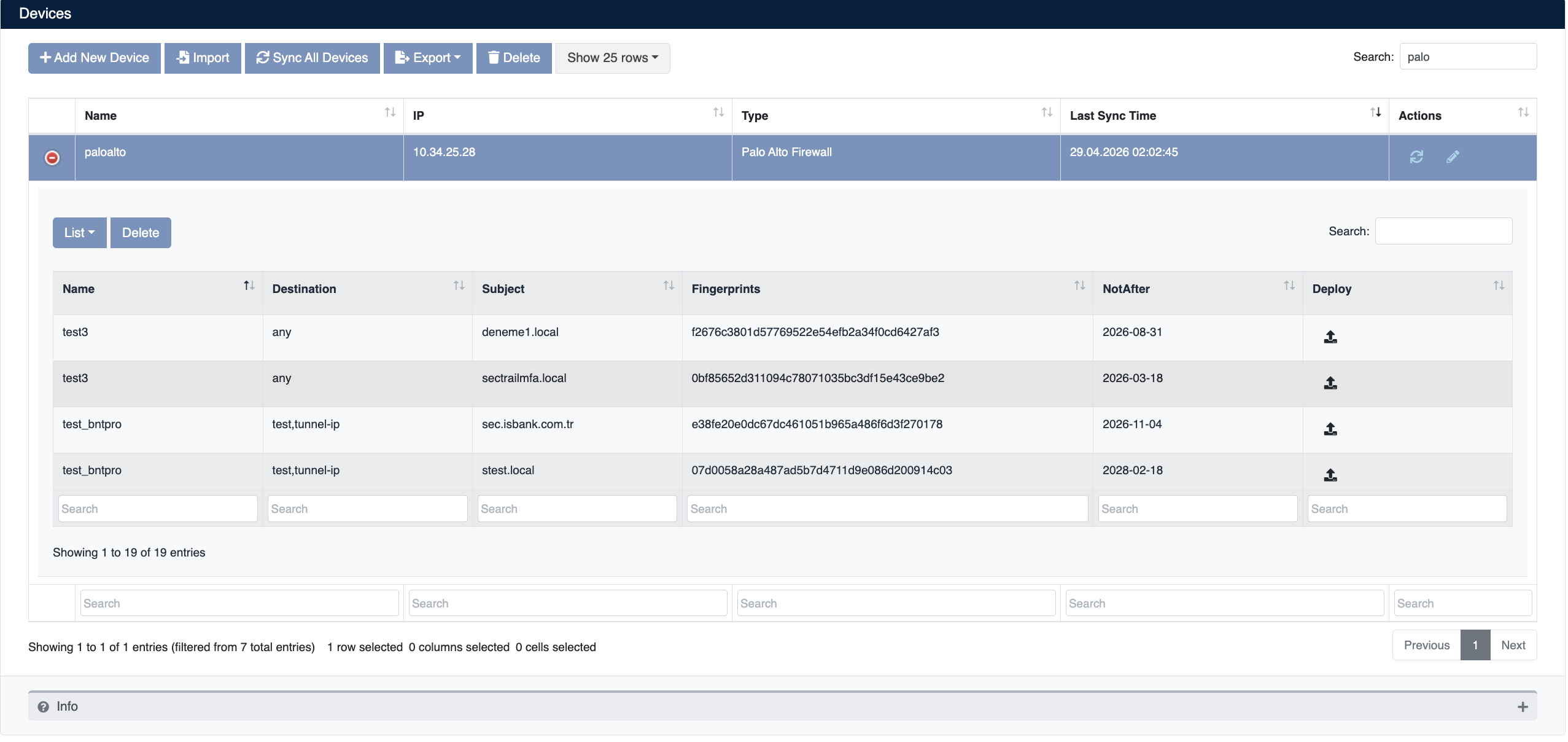Deploy certificate with subject sec.isbank.com.tr
This screenshot has height=742, width=1568.
click(x=1330, y=429)
